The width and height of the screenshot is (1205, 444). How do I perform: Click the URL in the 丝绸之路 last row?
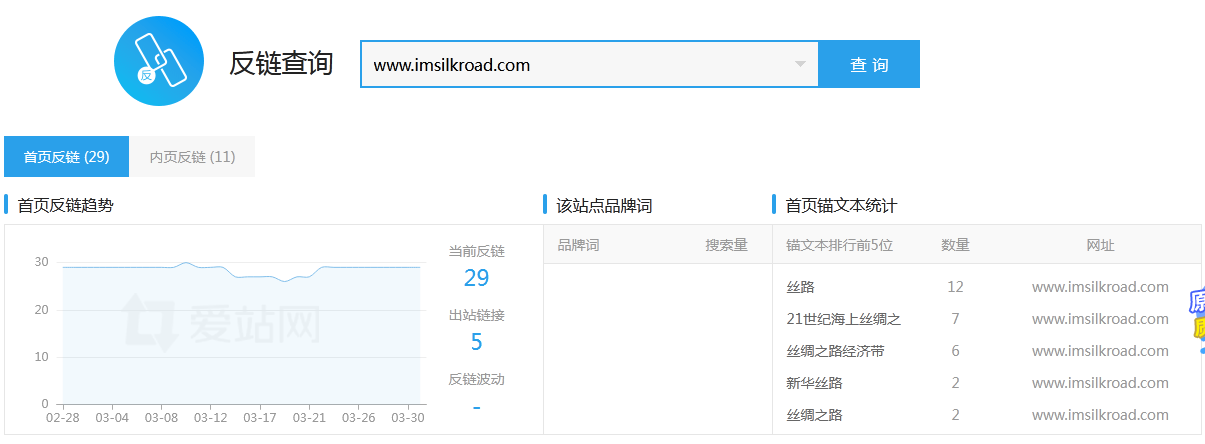[1100, 415]
